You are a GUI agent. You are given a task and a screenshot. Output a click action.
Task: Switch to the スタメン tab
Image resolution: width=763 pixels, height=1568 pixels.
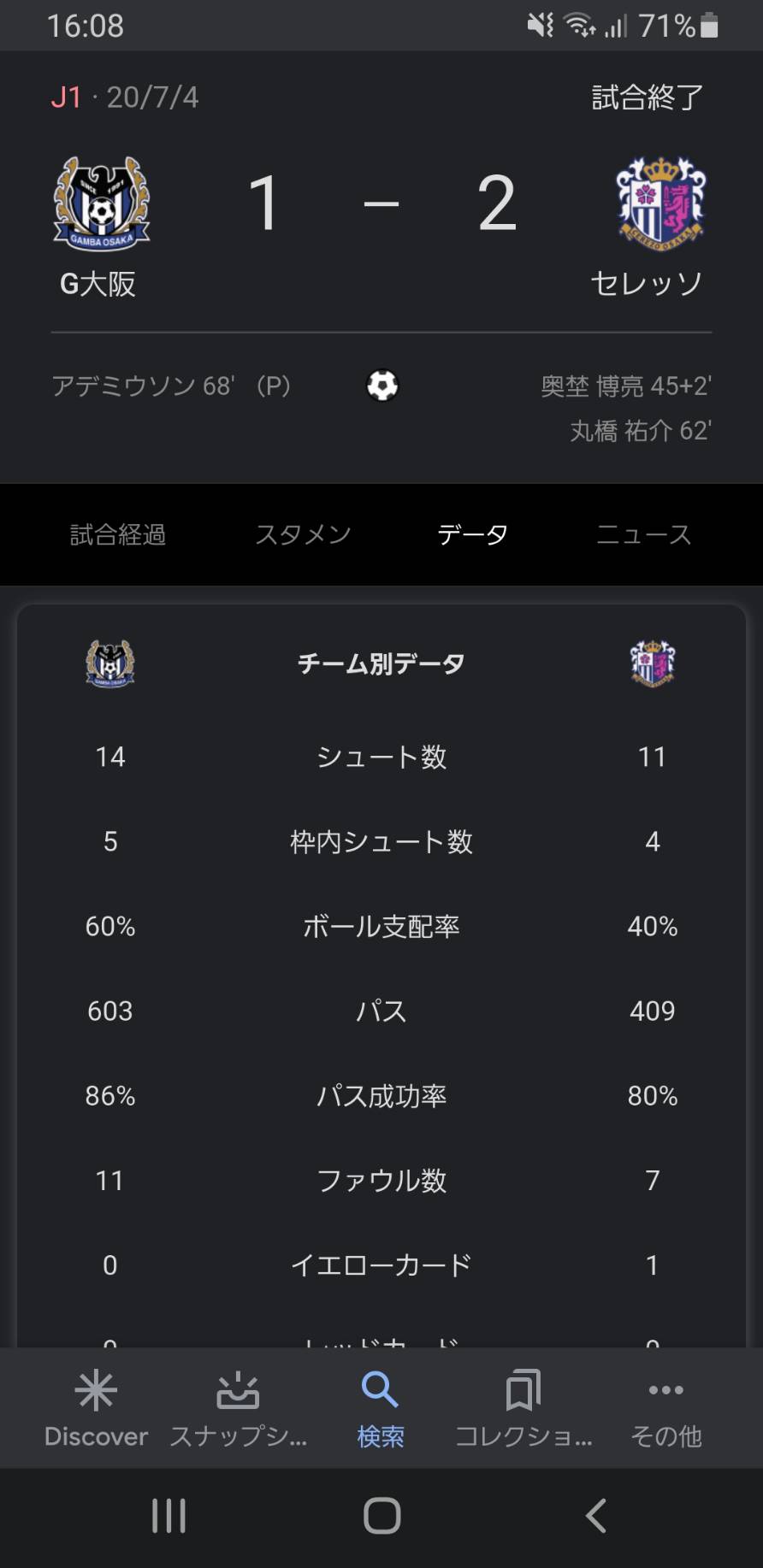pyautogui.click(x=304, y=535)
